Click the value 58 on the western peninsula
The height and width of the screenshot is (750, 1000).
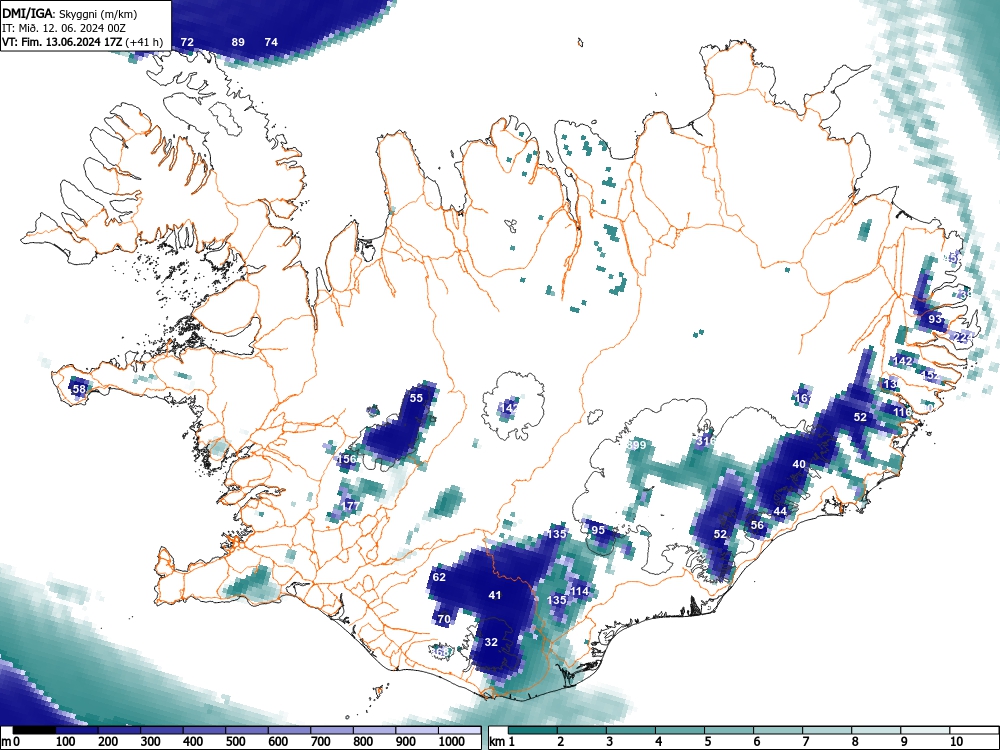point(79,388)
